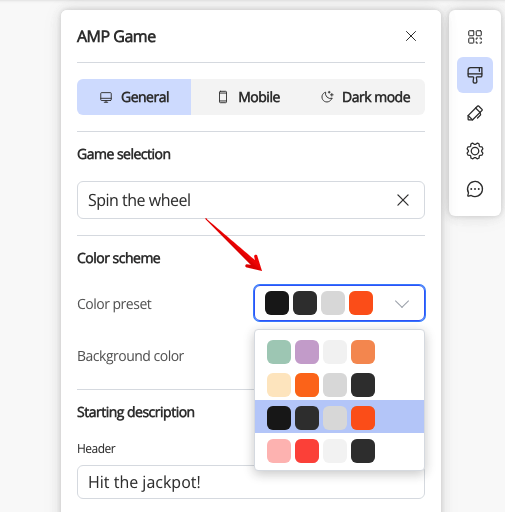Viewport: 505px width, 512px height.
Task: Switch to the Mobile tab
Action: coord(249,97)
